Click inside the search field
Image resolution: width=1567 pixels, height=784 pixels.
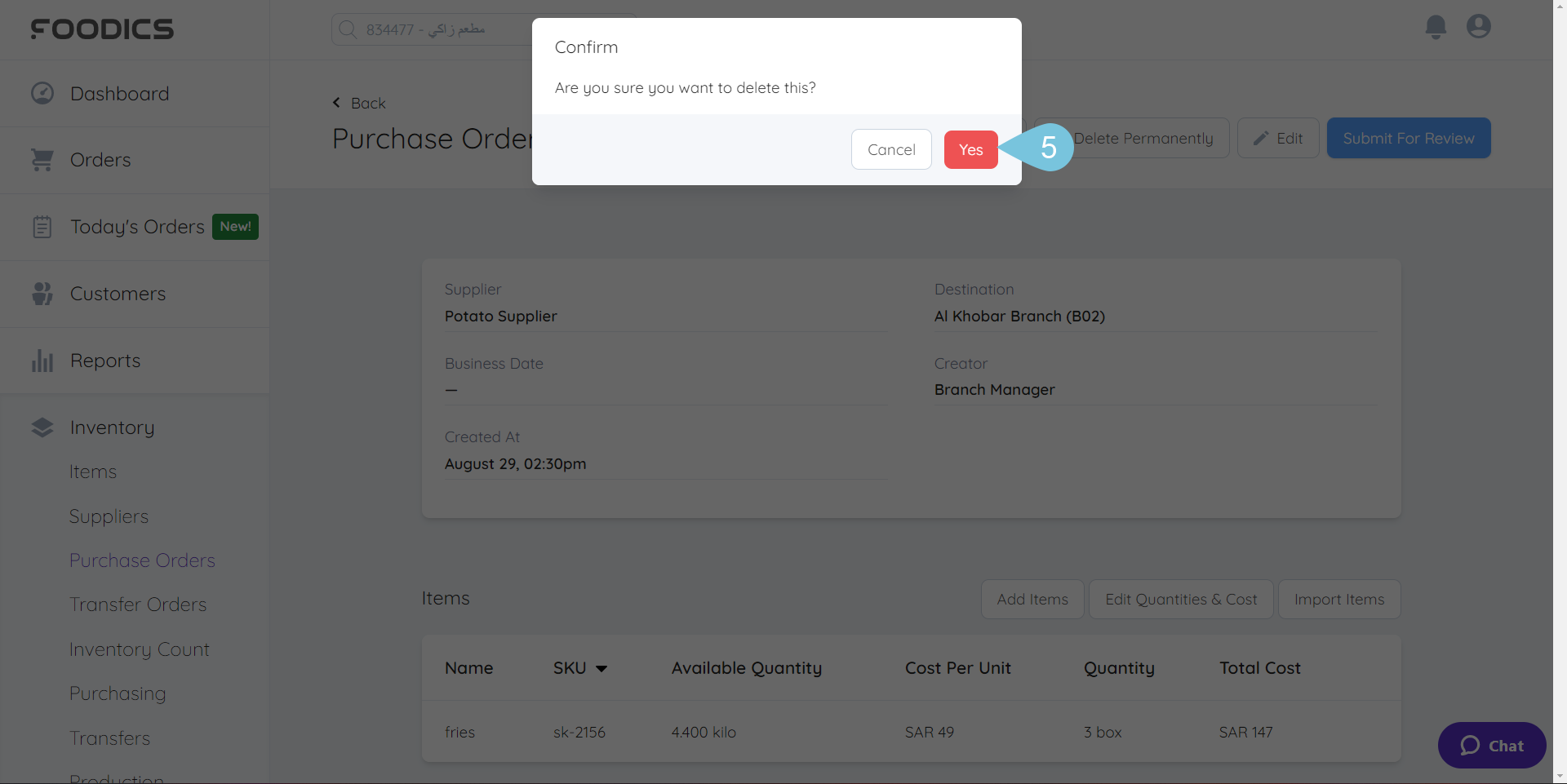click(x=457, y=29)
